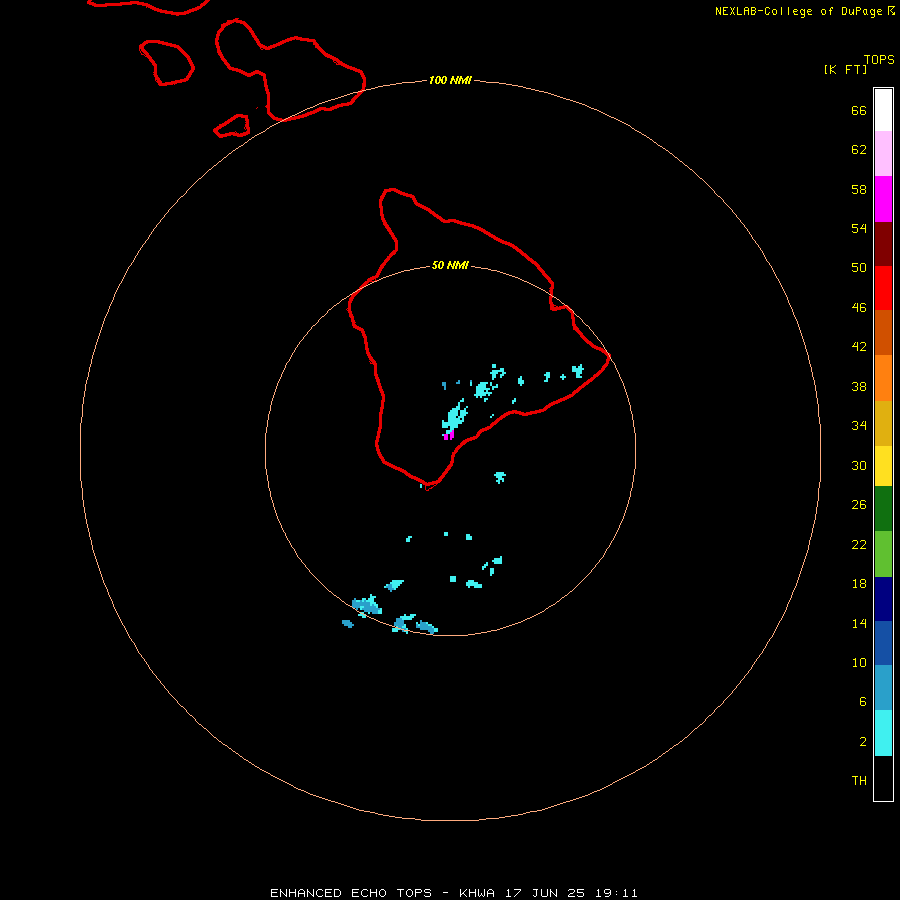
Task: Click the "50 NMI" range ring label
Action: point(450,265)
